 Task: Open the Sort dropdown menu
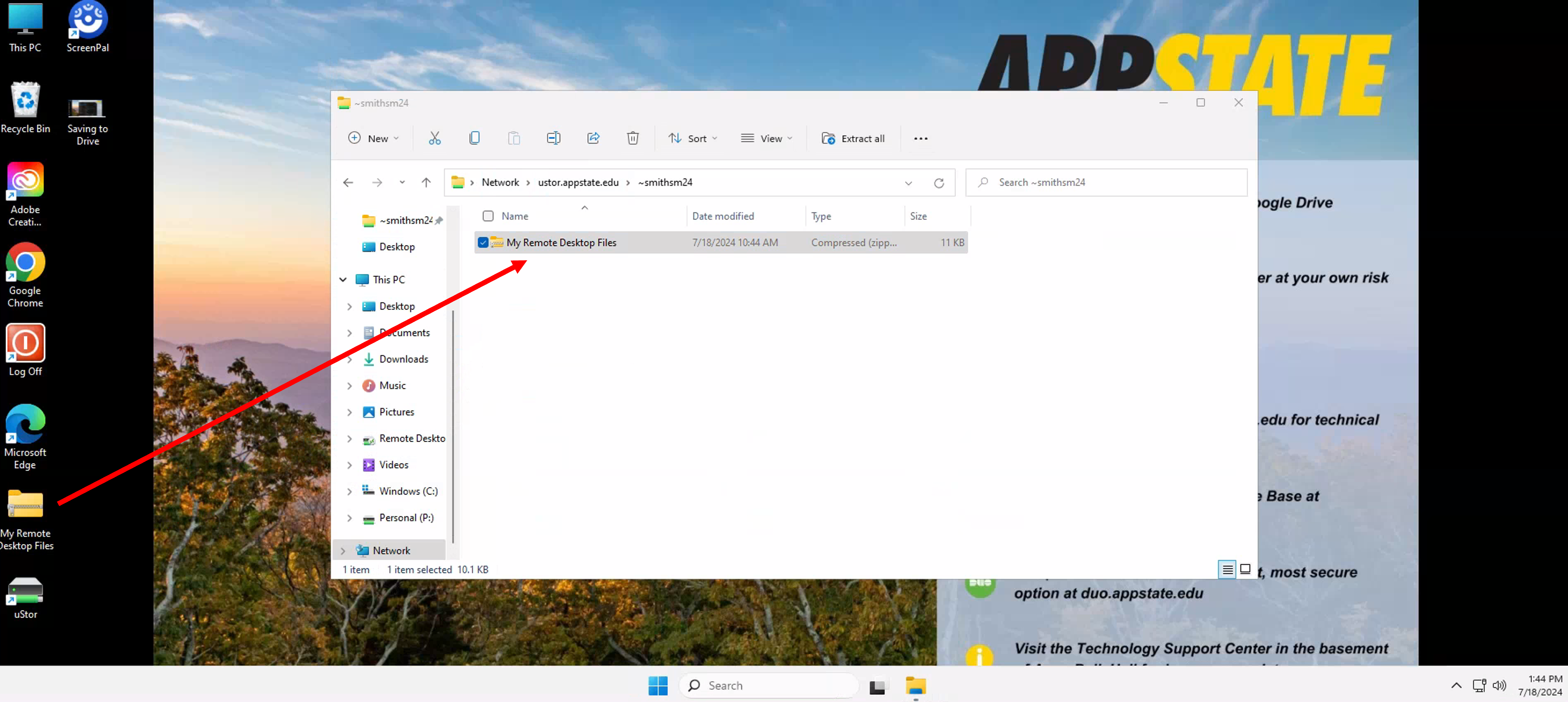coord(693,138)
